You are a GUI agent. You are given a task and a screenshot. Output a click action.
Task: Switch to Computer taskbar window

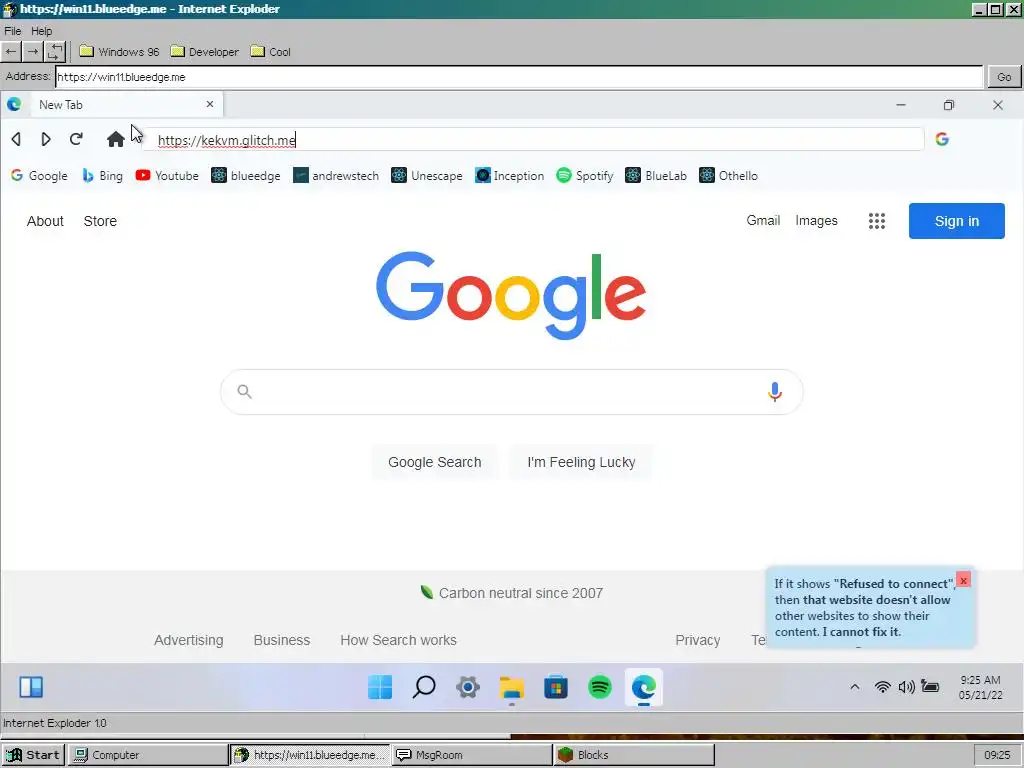148,755
